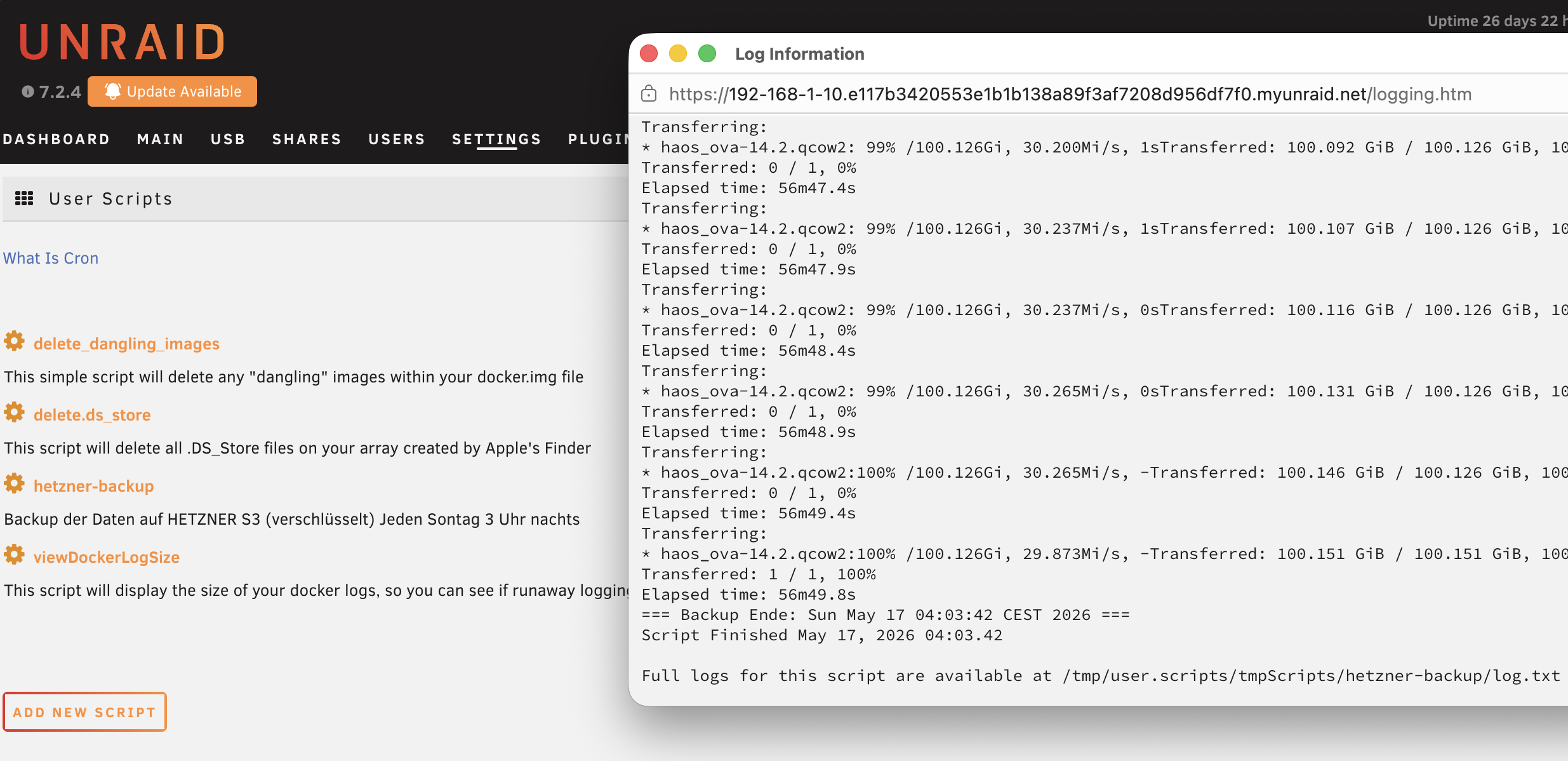Click the Add New Script button
This screenshot has width=1568, height=761.
coord(84,712)
